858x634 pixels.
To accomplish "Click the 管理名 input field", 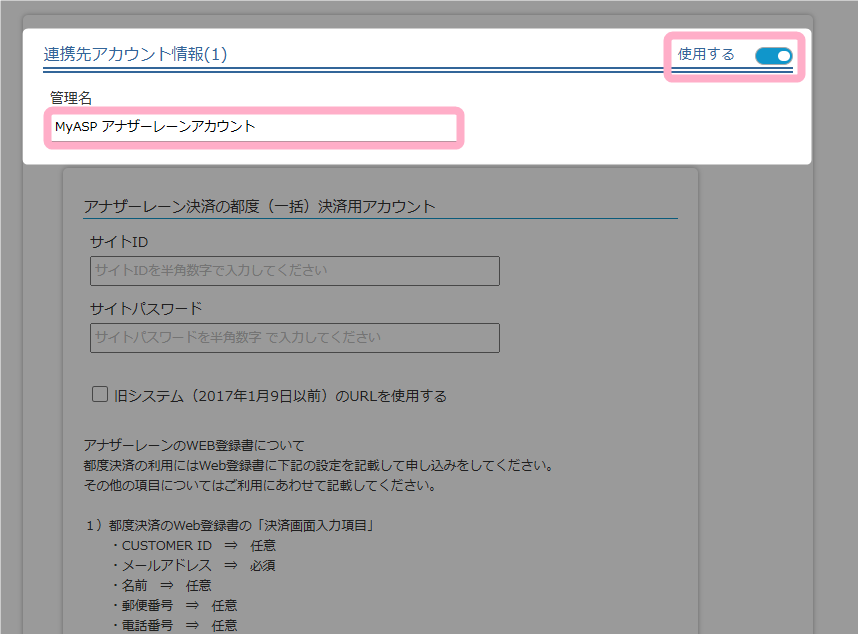I will tap(254, 127).
